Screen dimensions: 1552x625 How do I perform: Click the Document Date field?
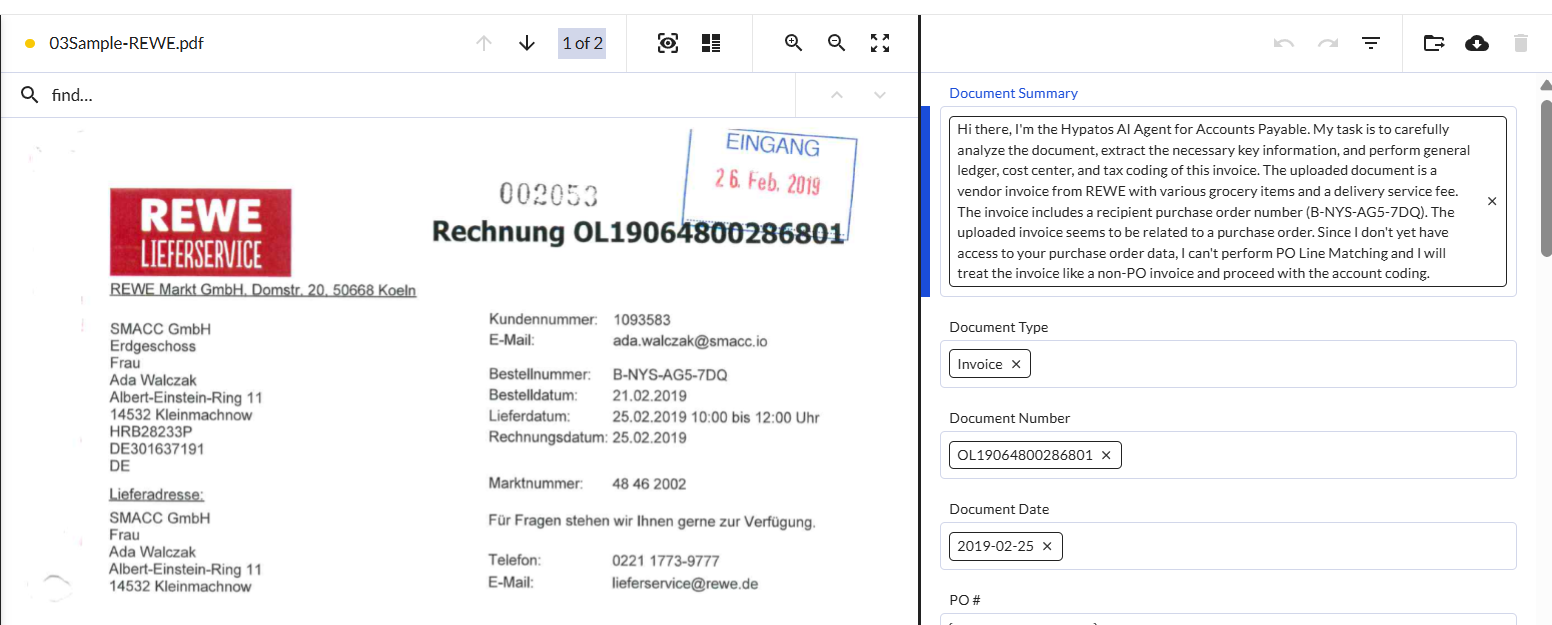click(1228, 546)
